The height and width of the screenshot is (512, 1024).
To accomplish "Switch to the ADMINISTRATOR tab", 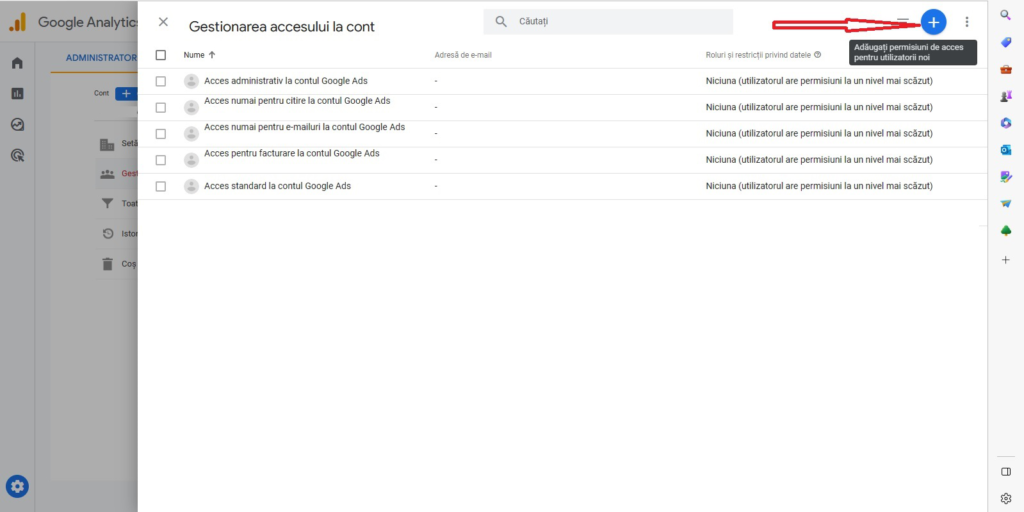I will 101,57.
